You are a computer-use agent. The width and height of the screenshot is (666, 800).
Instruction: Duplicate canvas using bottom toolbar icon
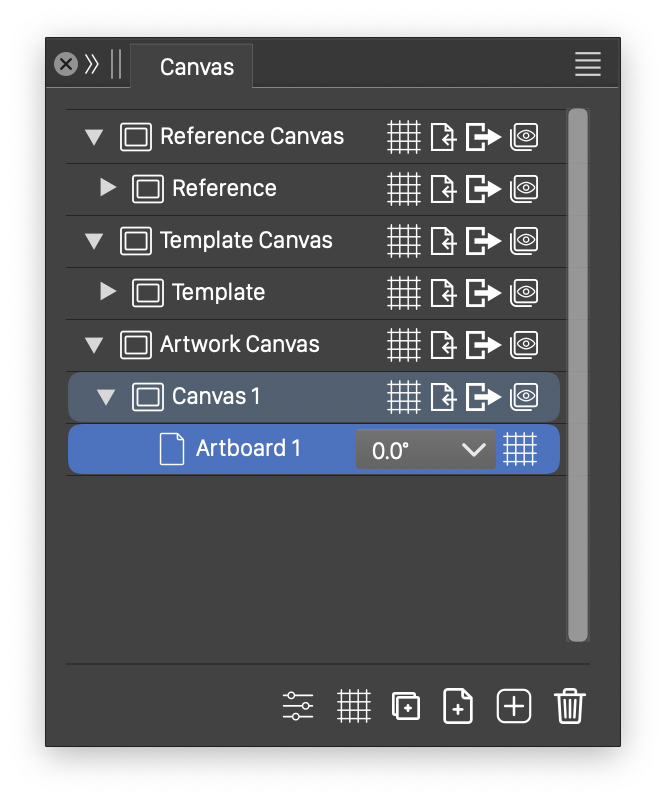click(406, 706)
